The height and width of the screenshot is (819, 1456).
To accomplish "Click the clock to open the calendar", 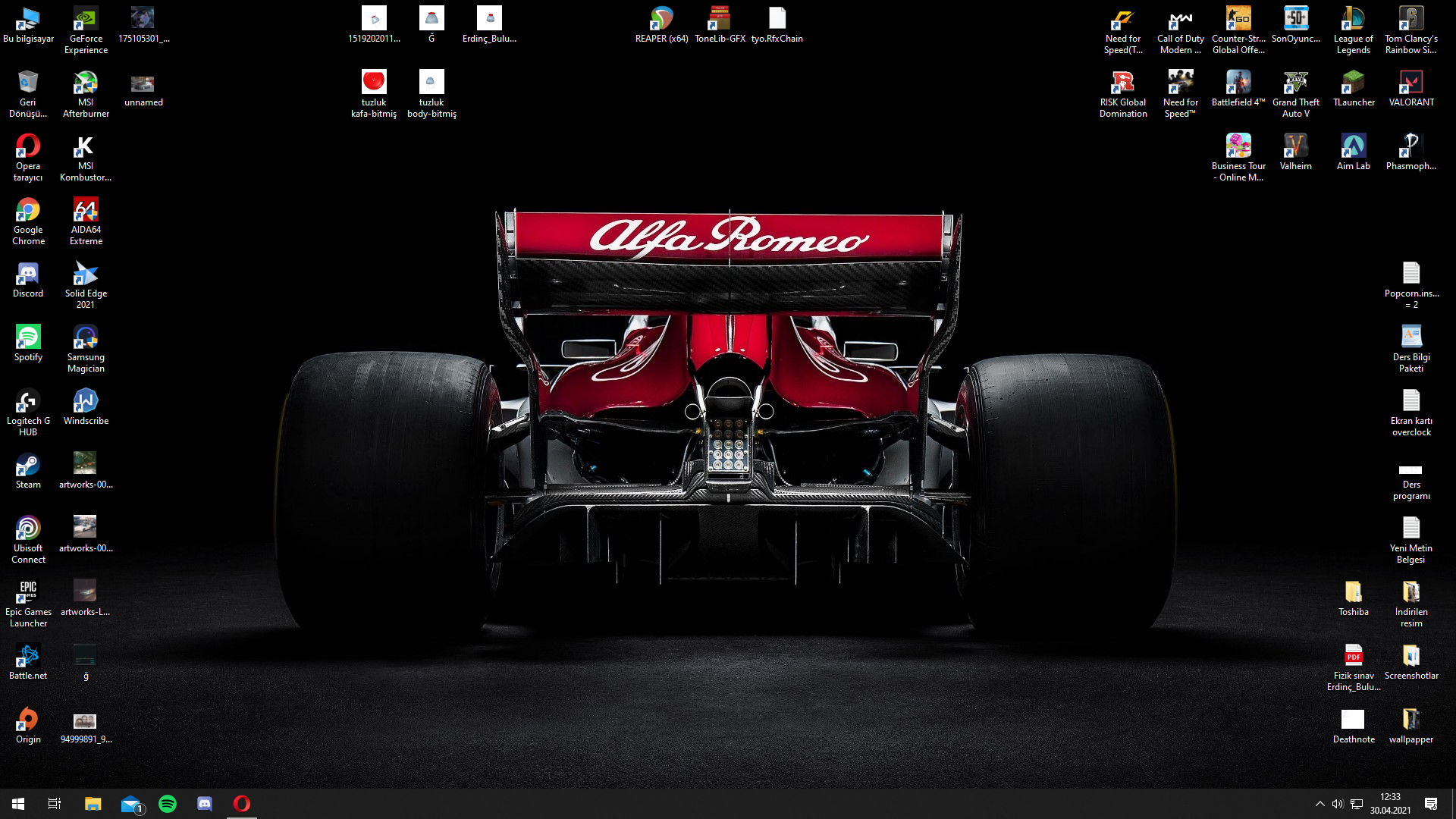I will pyautogui.click(x=1392, y=803).
